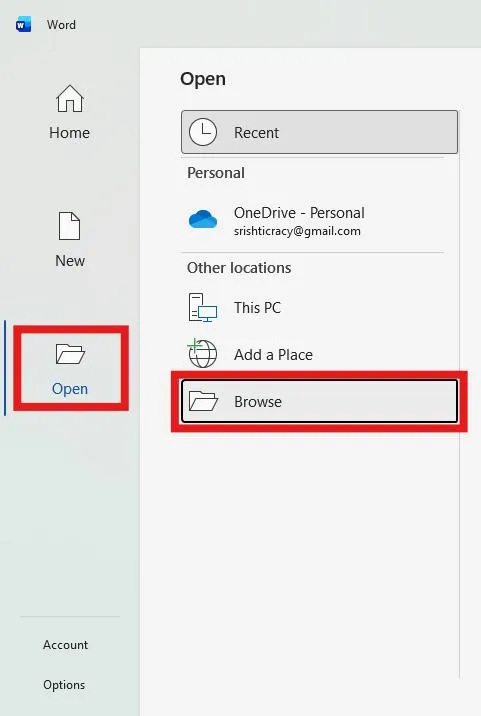
Task: Click the srishticracy@gmail.com account text
Action: click(297, 231)
